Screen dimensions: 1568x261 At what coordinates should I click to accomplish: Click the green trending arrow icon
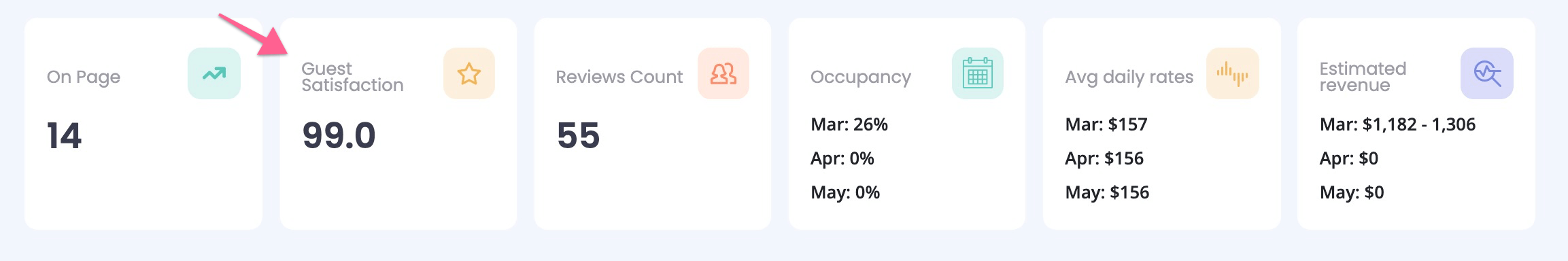point(214,73)
